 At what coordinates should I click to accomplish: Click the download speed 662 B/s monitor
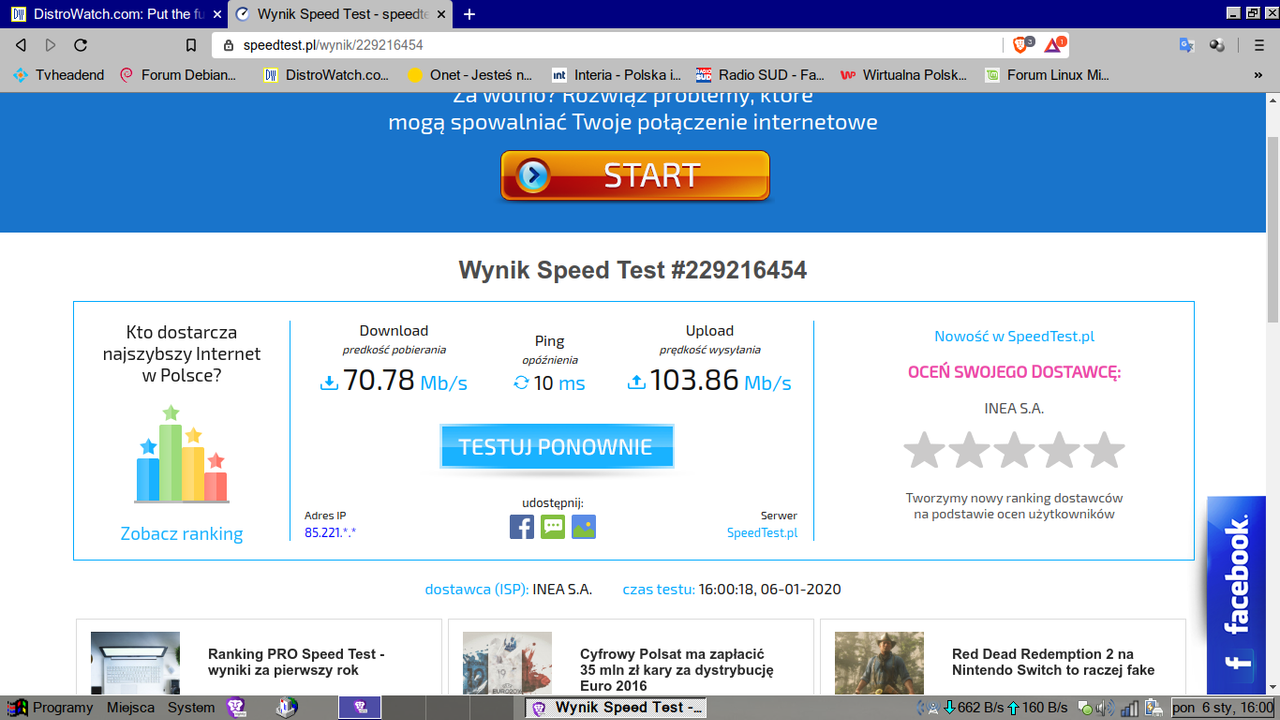973,708
